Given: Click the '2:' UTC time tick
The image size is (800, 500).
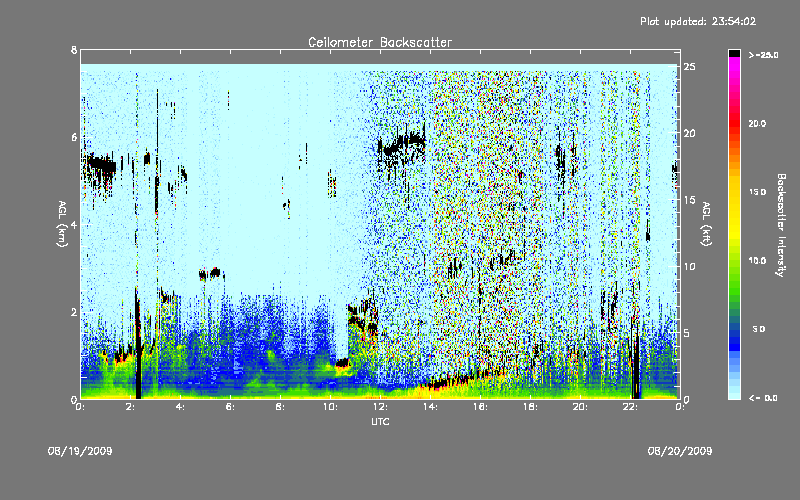Looking at the screenshot, I should point(130,407).
